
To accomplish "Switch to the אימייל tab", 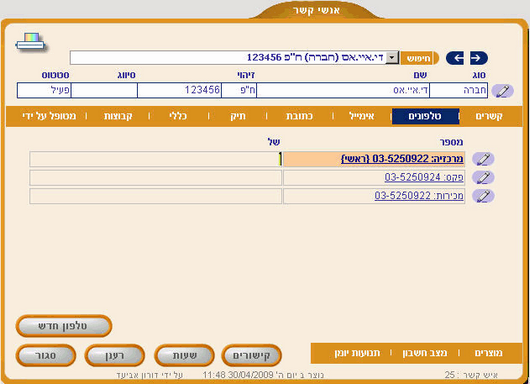I will 361,116.
